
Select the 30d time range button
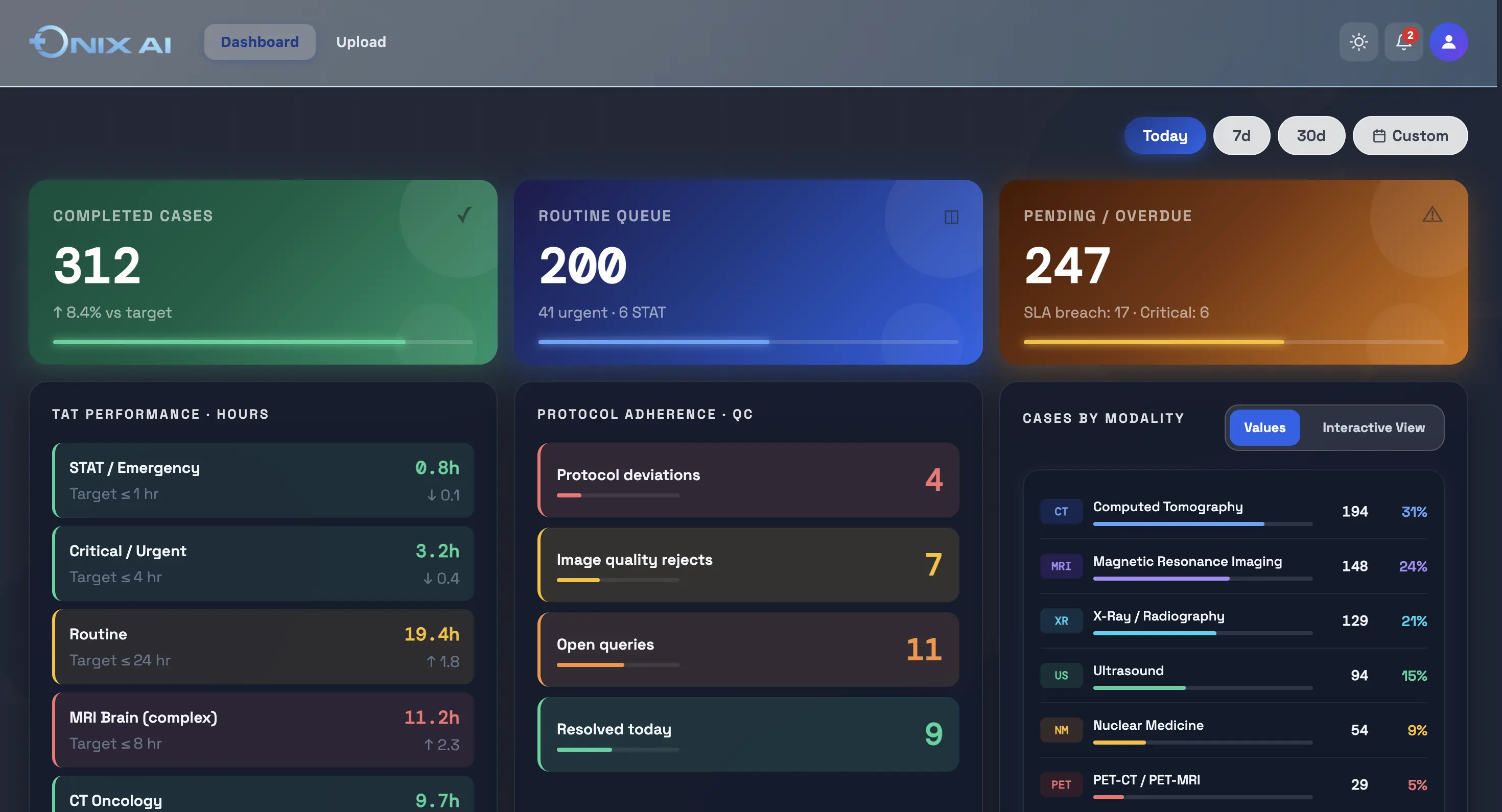tap(1311, 135)
